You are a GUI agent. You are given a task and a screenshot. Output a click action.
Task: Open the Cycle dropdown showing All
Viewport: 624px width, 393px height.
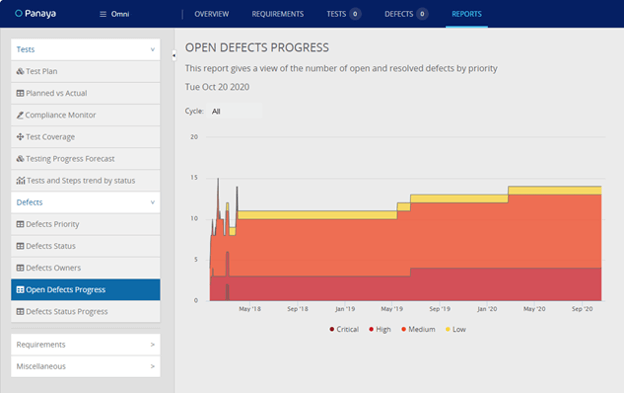coord(234,111)
